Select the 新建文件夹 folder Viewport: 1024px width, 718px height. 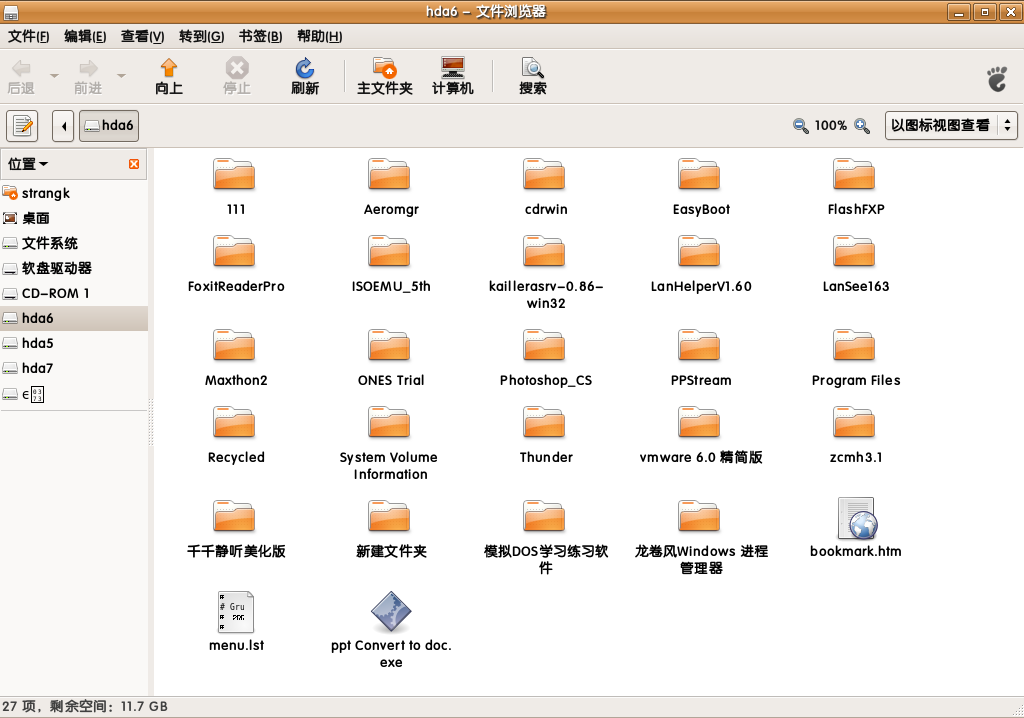[389, 517]
